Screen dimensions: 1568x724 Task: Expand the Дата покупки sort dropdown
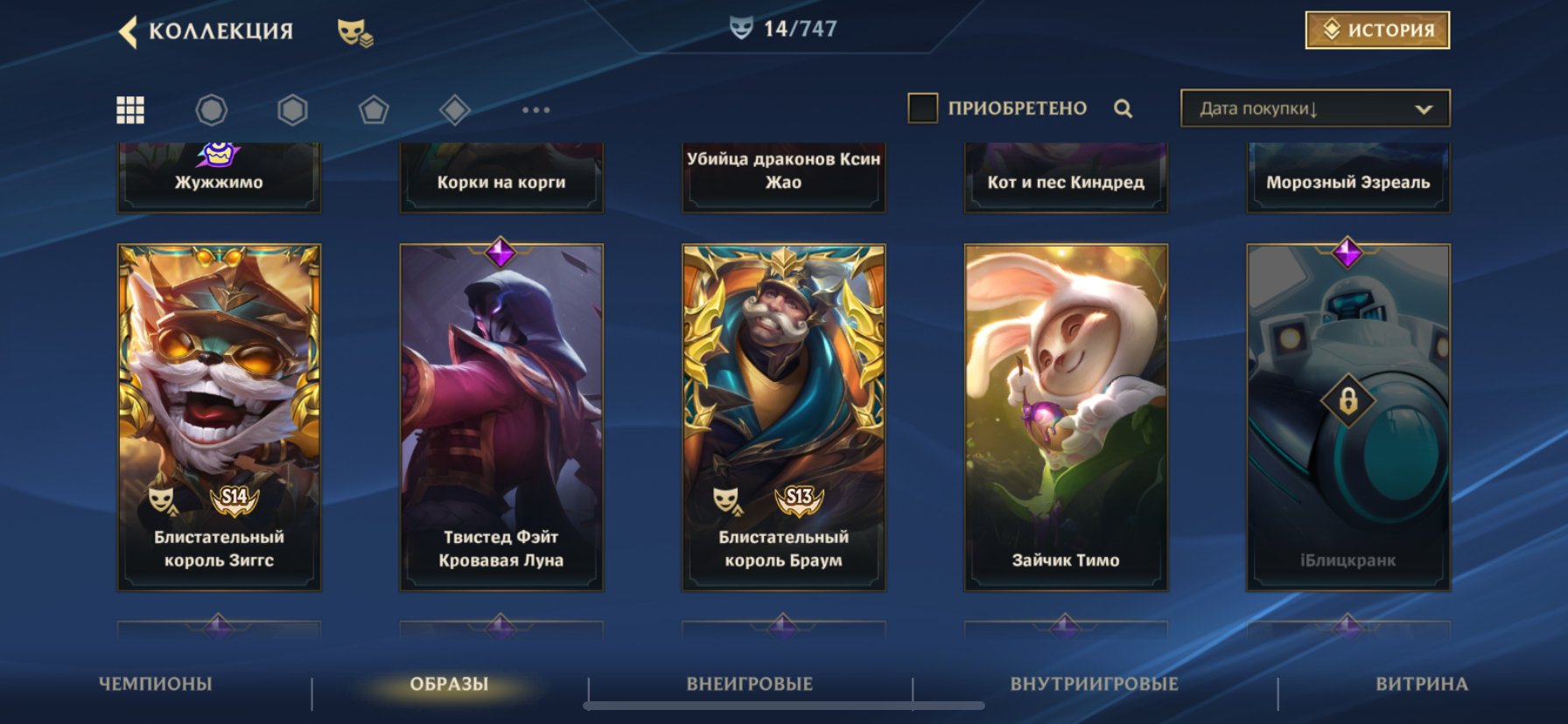1315,108
